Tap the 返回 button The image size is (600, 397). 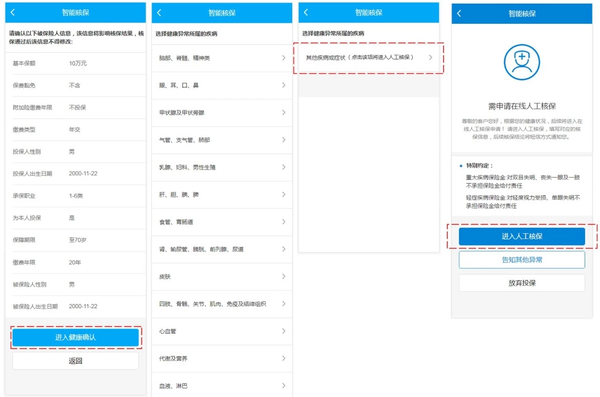tap(76, 361)
